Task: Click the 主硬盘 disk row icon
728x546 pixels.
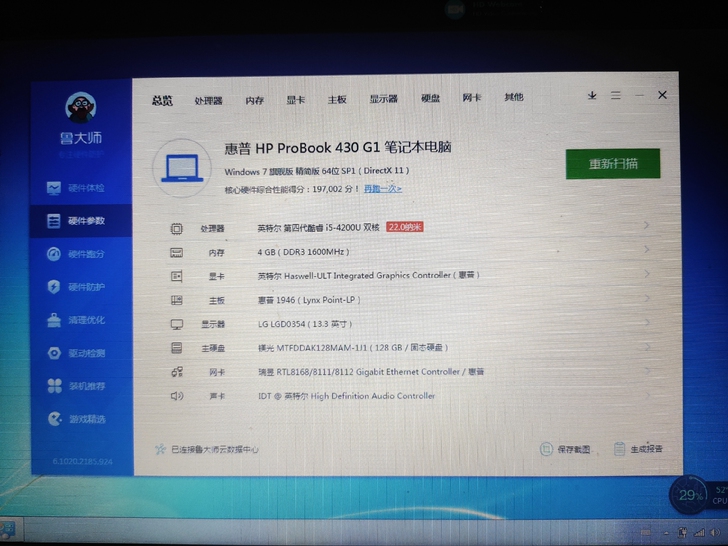Action: 176,348
